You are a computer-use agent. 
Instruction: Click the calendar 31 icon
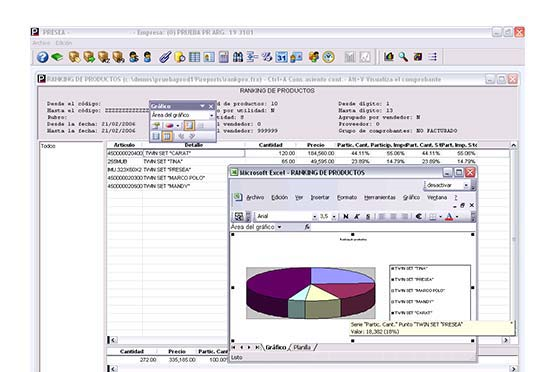pyautogui.click(x=281, y=57)
